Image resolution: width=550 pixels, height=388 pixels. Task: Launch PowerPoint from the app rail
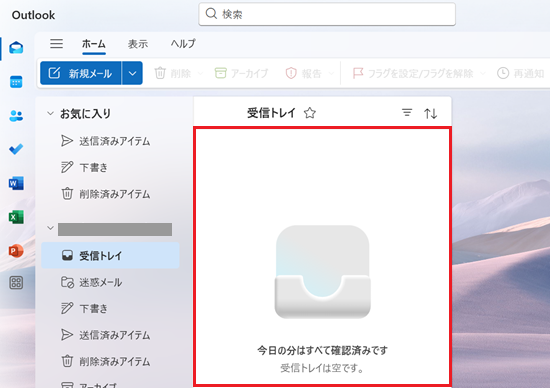16,251
